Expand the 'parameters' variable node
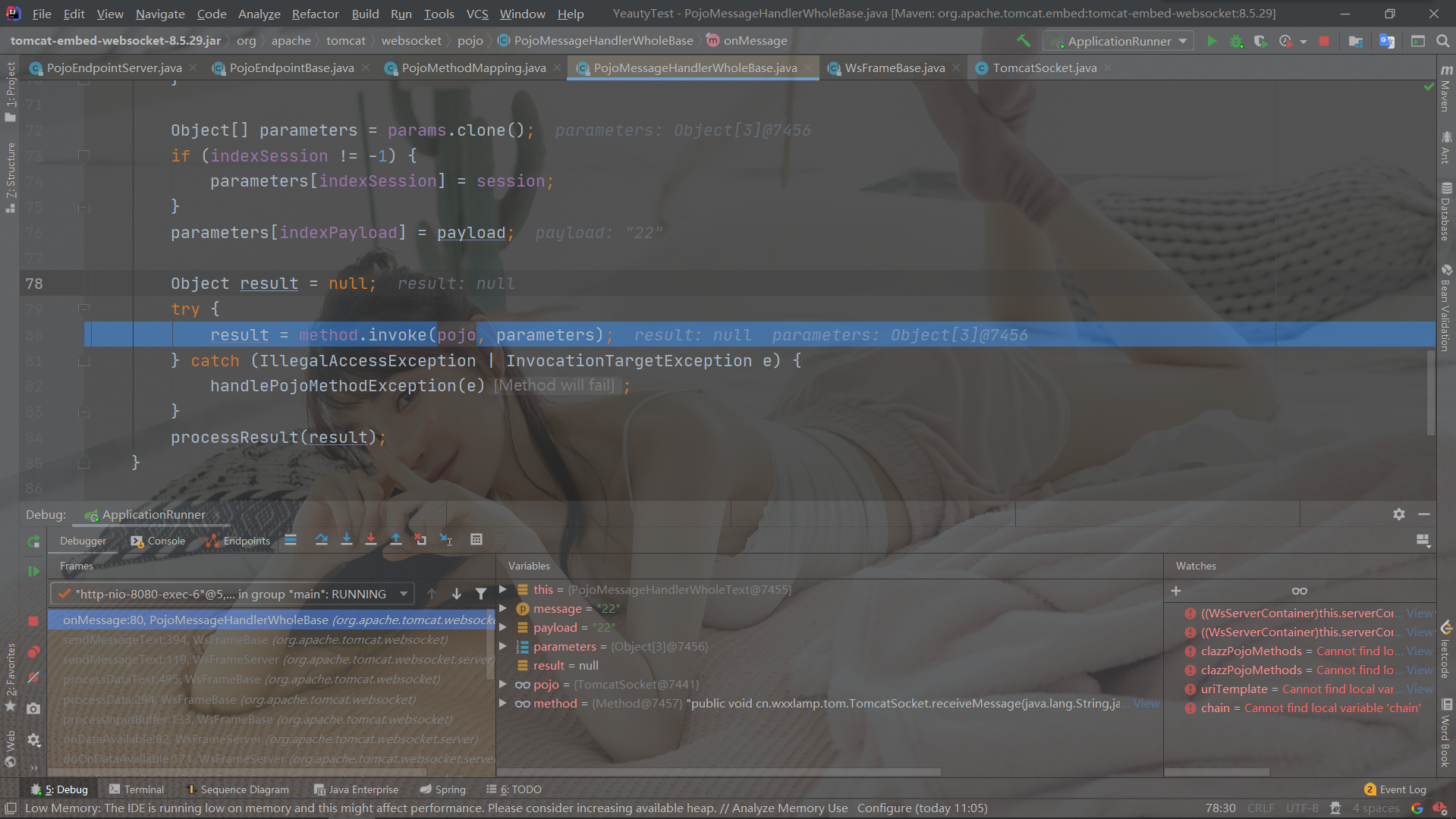 pyautogui.click(x=502, y=646)
